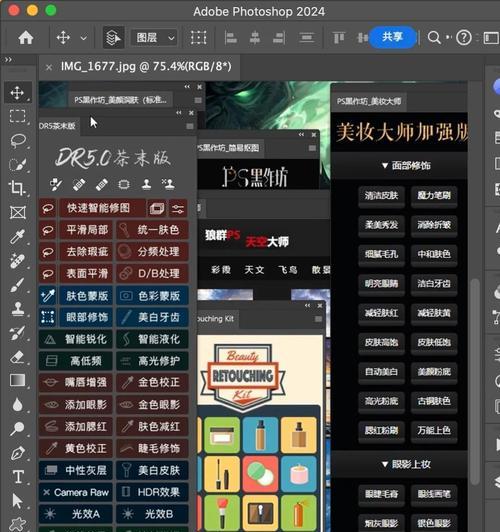Open the DR5茶末版 panel menu

pos(190,126)
